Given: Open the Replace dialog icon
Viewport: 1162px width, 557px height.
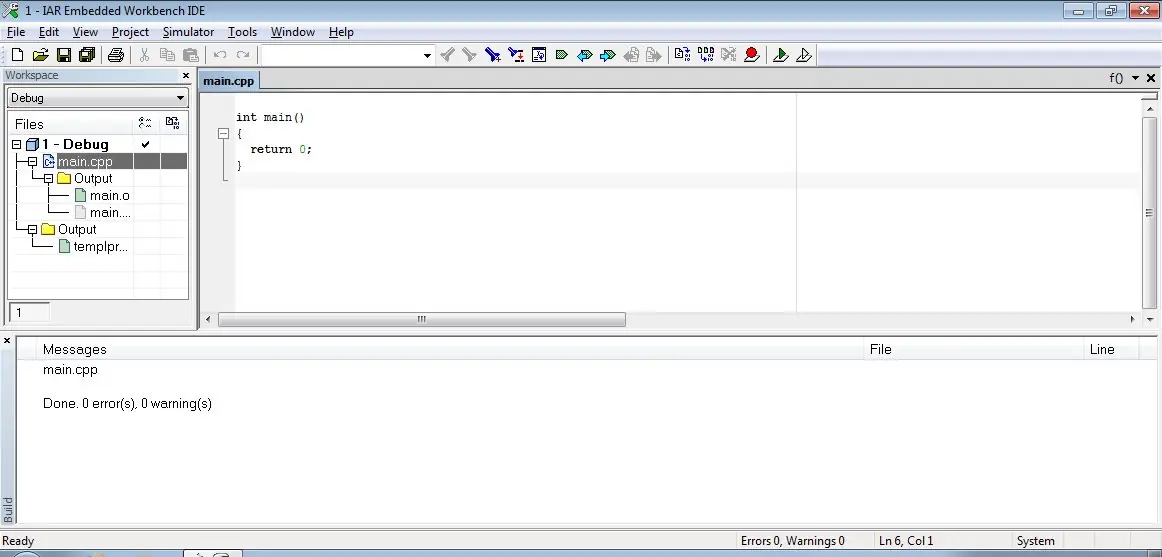Looking at the screenshot, I should [516, 55].
